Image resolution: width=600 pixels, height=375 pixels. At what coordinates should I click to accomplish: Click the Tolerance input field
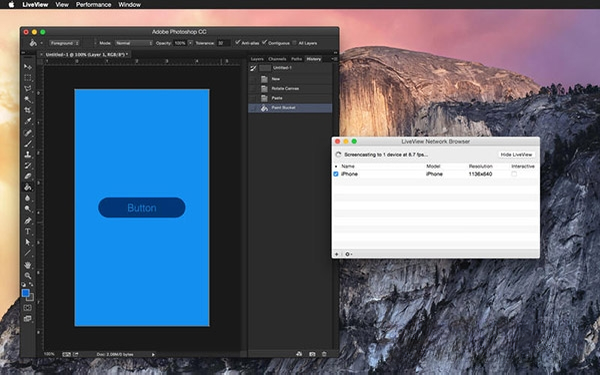pyautogui.click(x=223, y=43)
